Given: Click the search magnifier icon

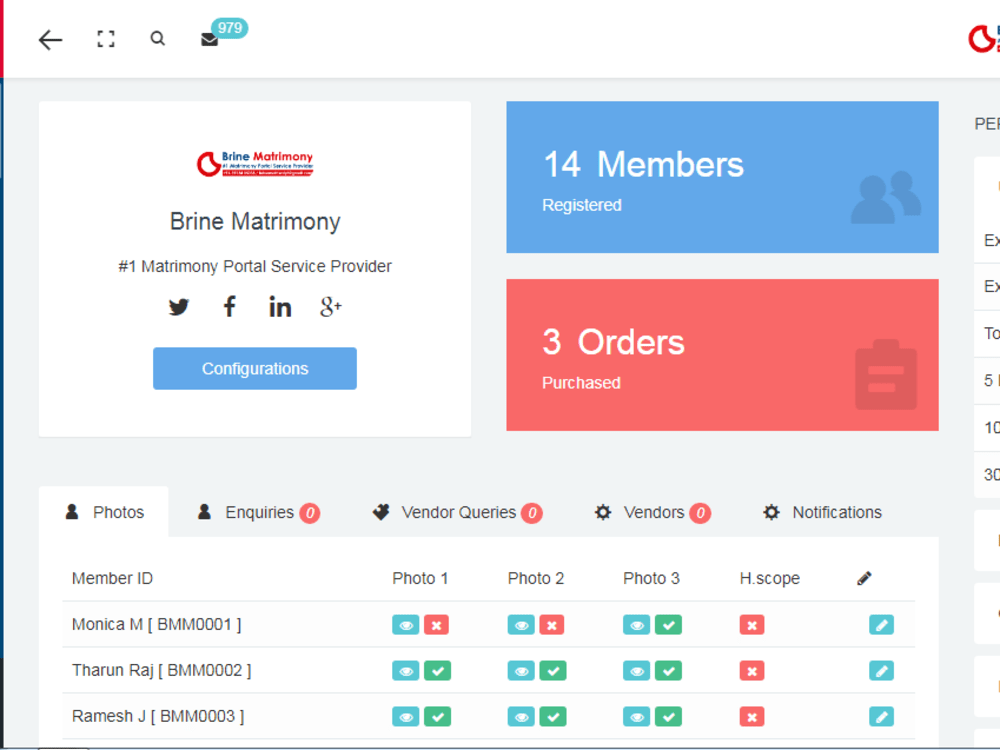Looking at the screenshot, I should 157,38.
